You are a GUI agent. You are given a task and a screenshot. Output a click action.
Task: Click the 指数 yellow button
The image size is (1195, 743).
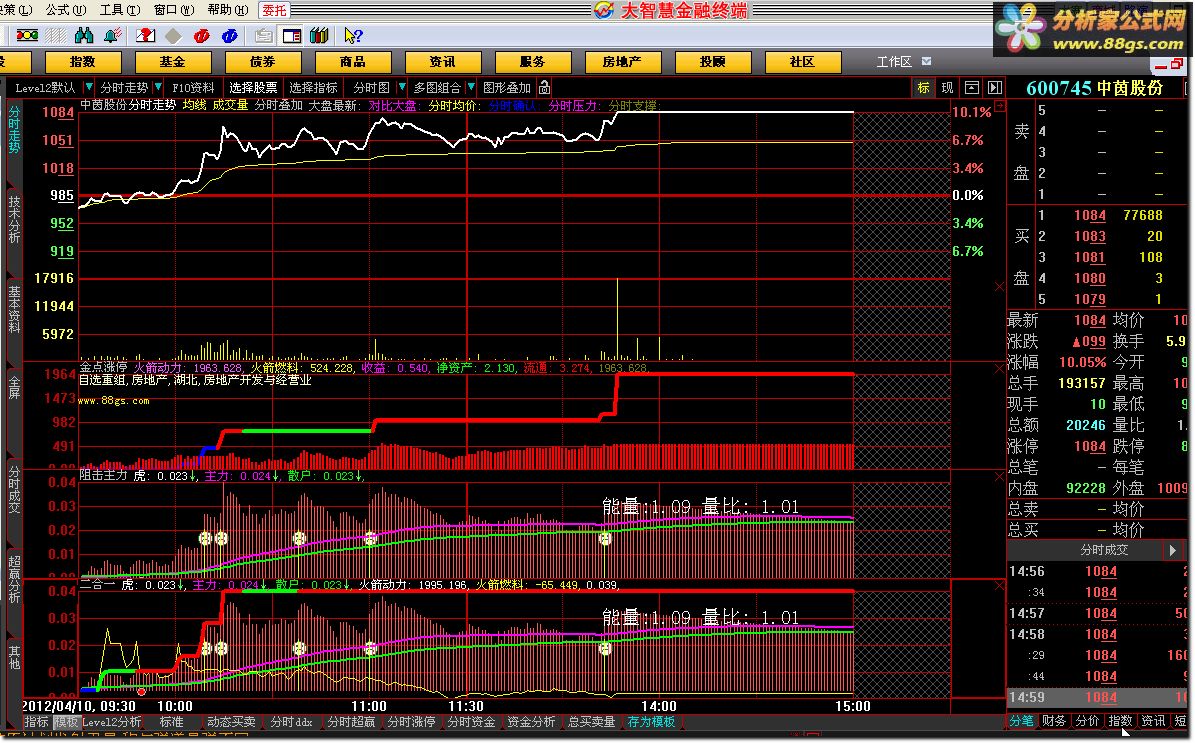coord(83,62)
